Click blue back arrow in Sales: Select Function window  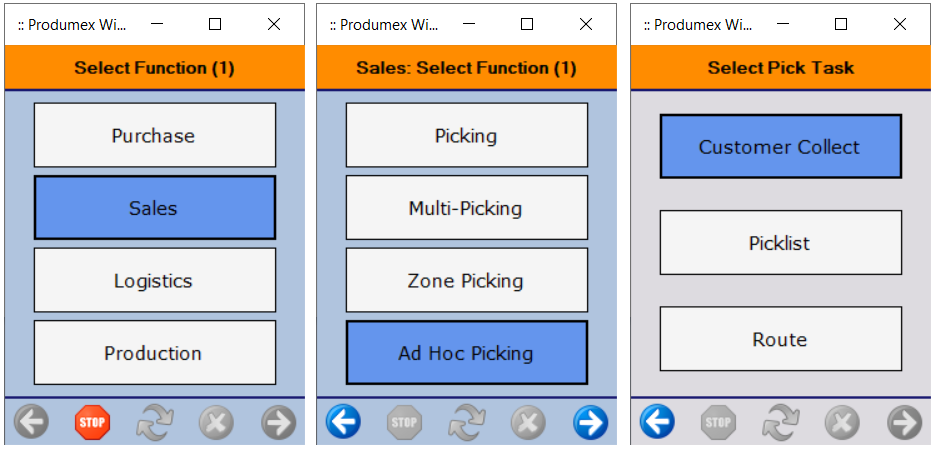[343, 423]
